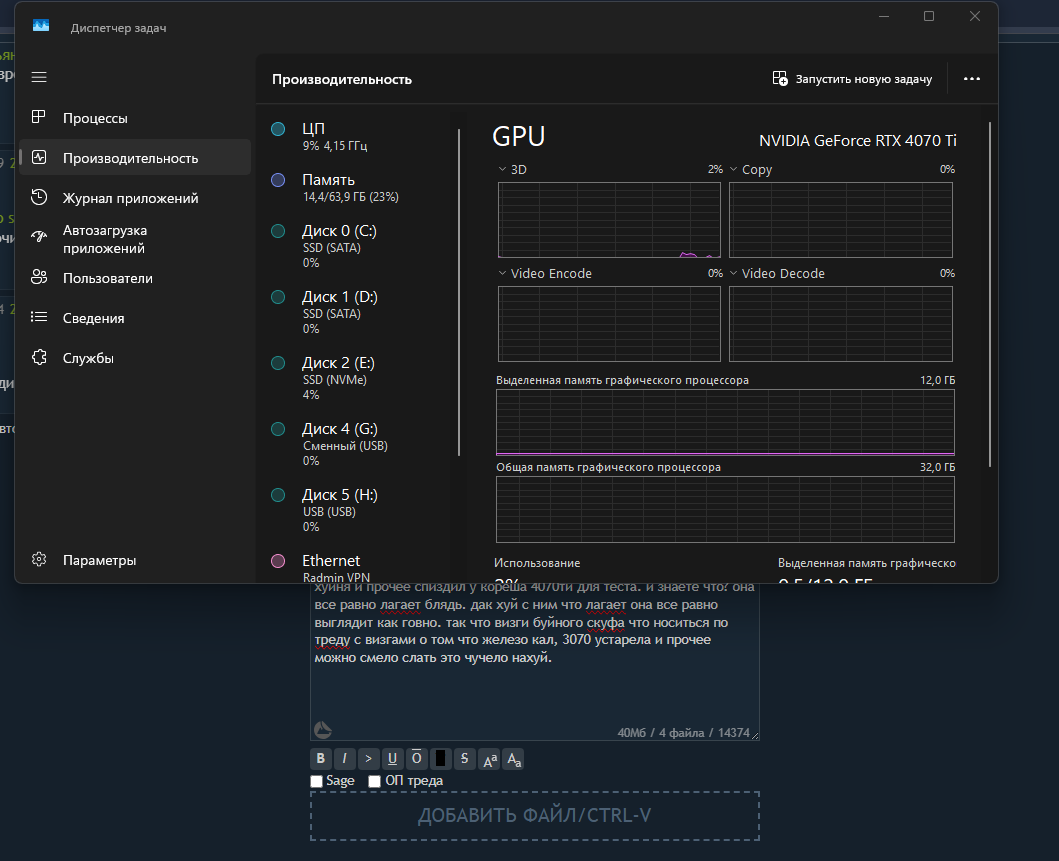Maximize the Task Manager window

coord(929,16)
